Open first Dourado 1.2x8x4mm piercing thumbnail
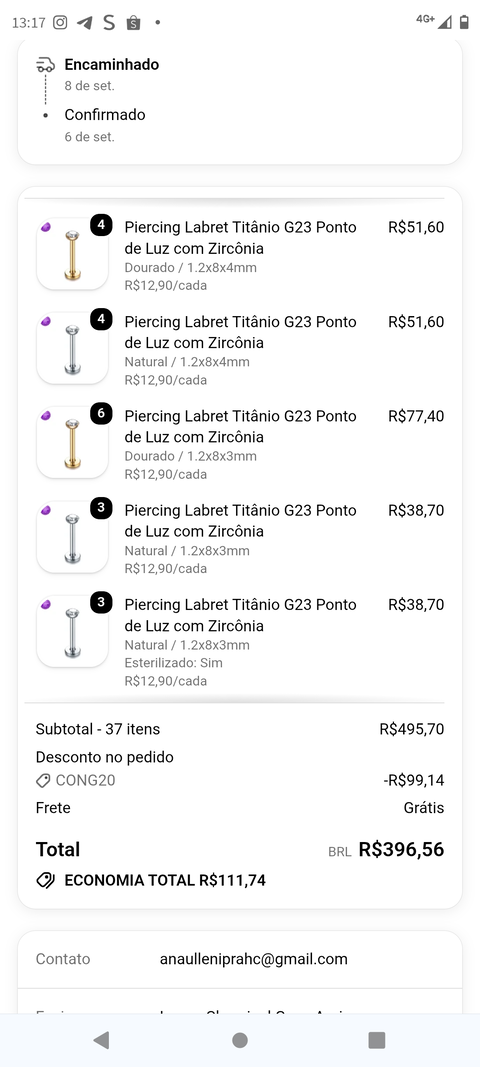The width and height of the screenshot is (480, 1067). click(x=72, y=254)
